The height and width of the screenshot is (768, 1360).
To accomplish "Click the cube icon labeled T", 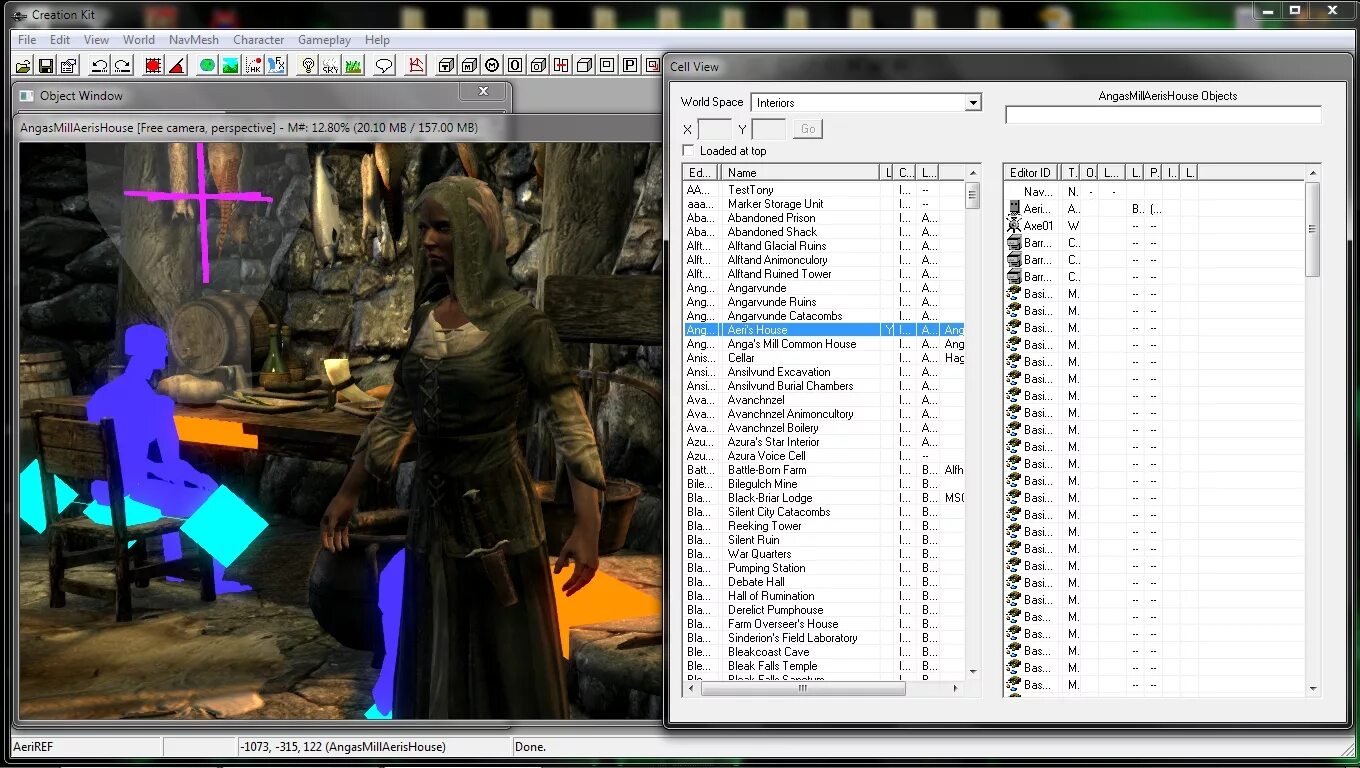I will point(446,66).
